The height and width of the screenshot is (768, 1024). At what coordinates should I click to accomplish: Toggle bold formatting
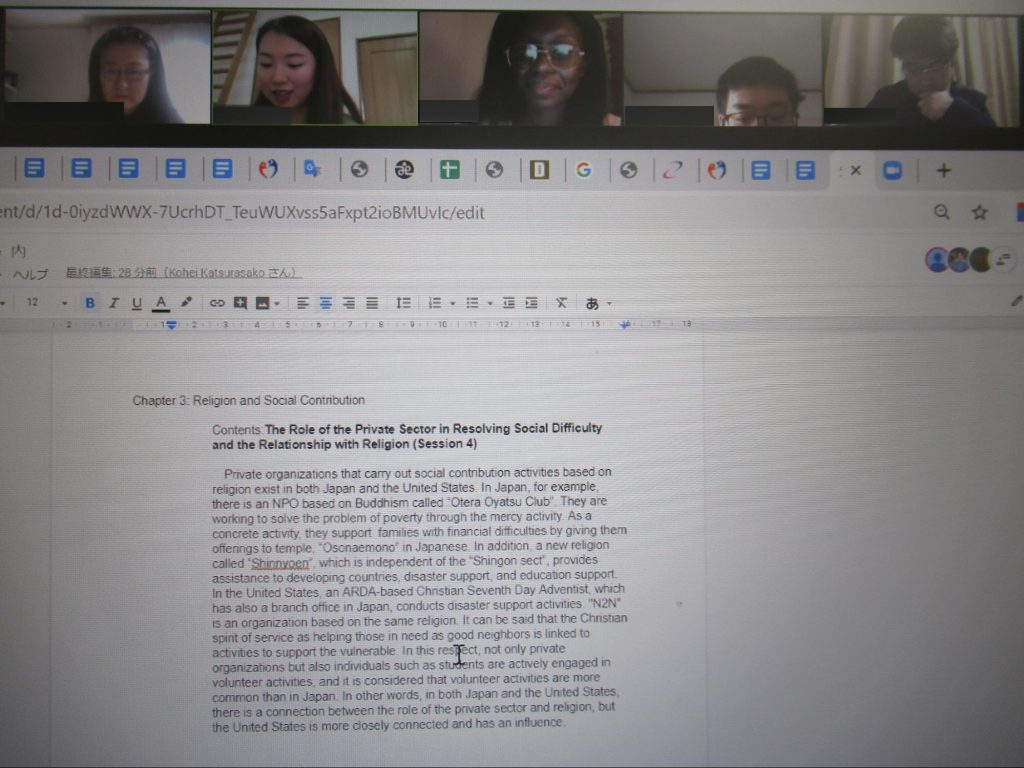(90, 303)
